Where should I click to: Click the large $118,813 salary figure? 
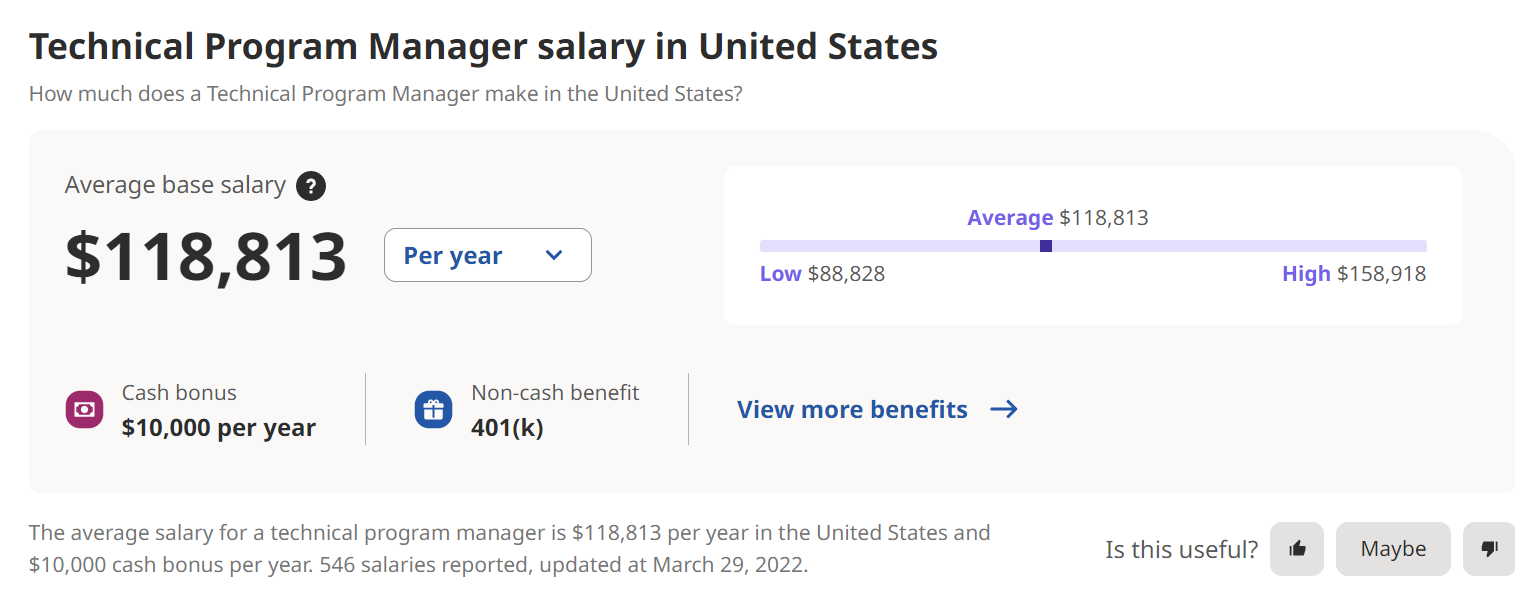pyautogui.click(x=206, y=257)
